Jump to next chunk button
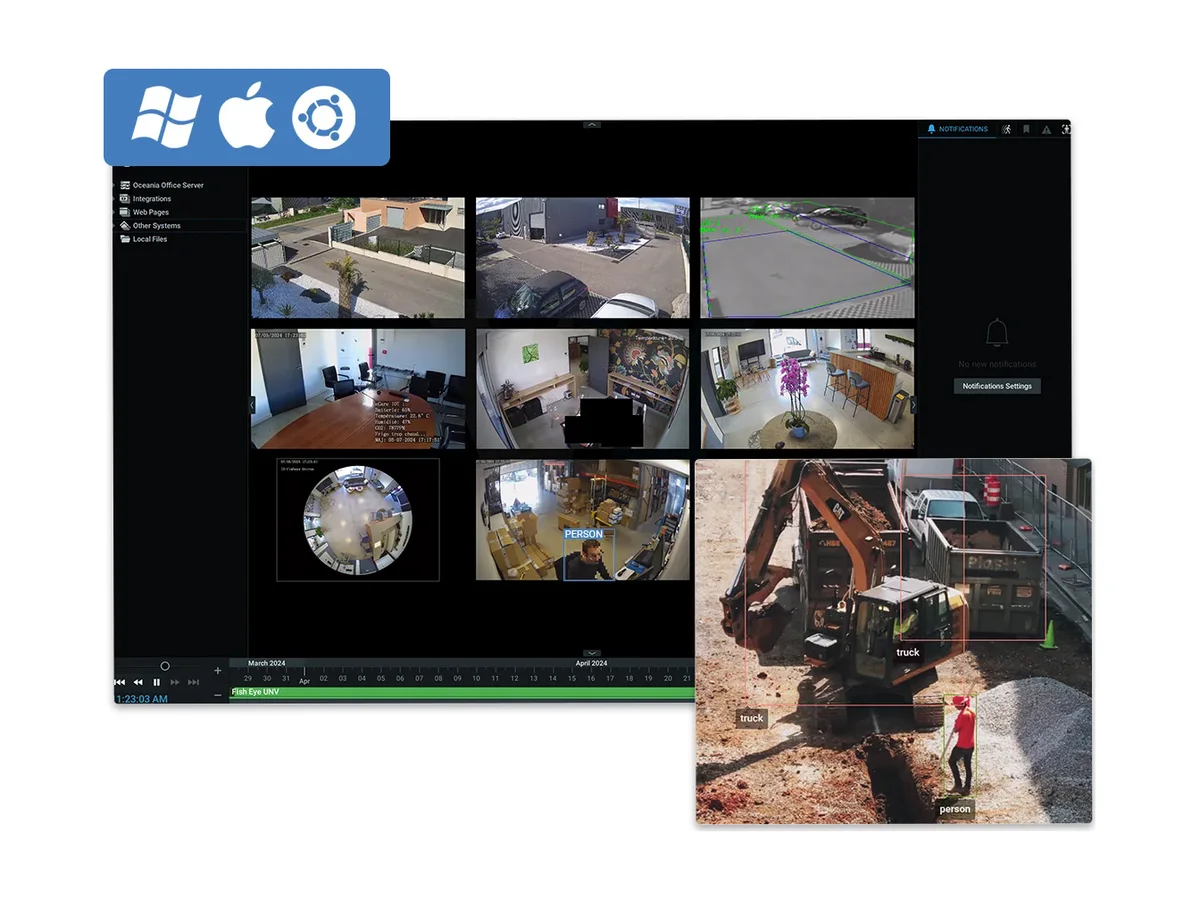The height and width of the screenshot is (900, 1200). coord(193,682)
